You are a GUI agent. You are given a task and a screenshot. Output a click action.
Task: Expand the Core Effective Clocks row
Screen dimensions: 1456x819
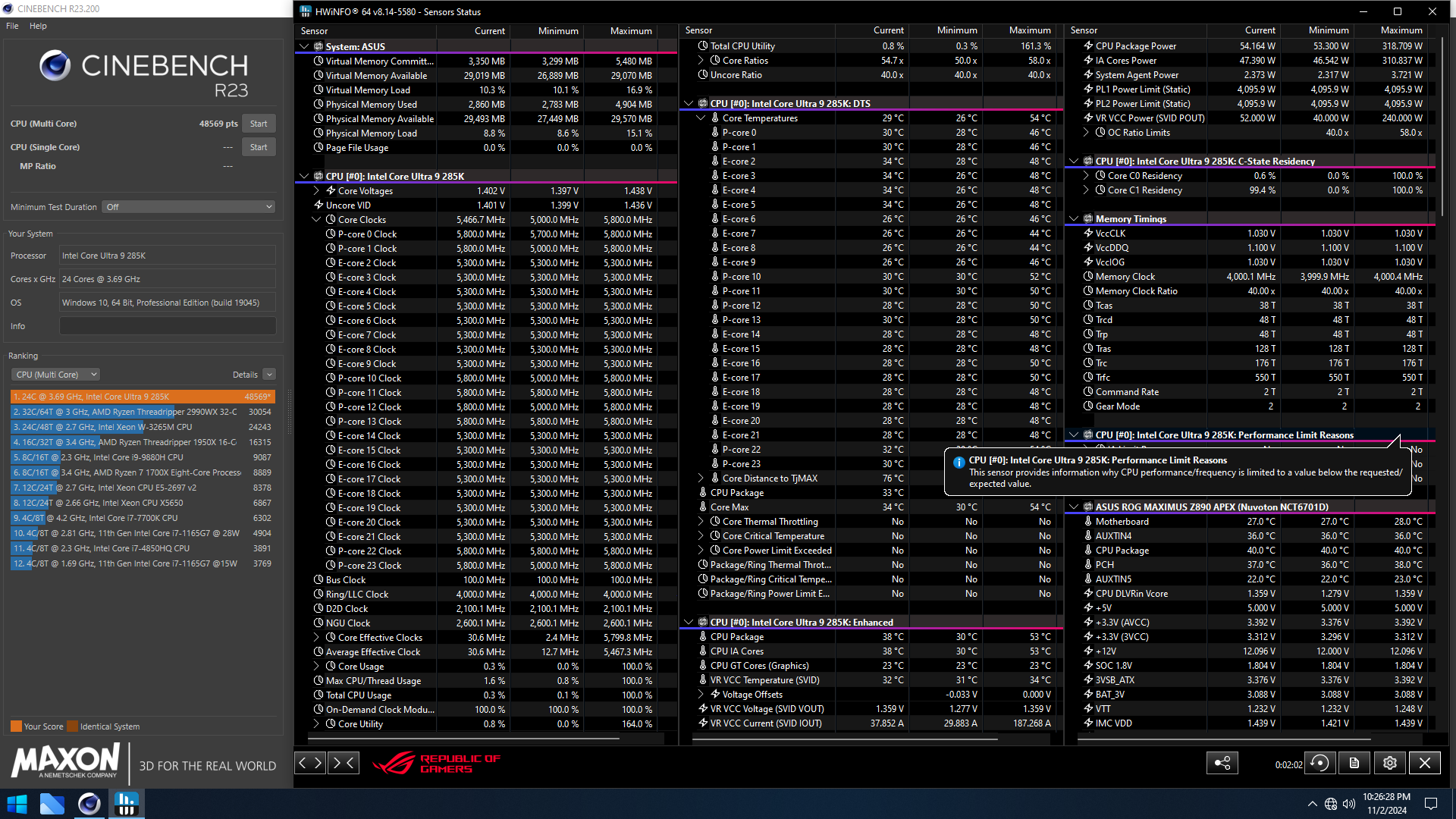click(x=316, y=638)
